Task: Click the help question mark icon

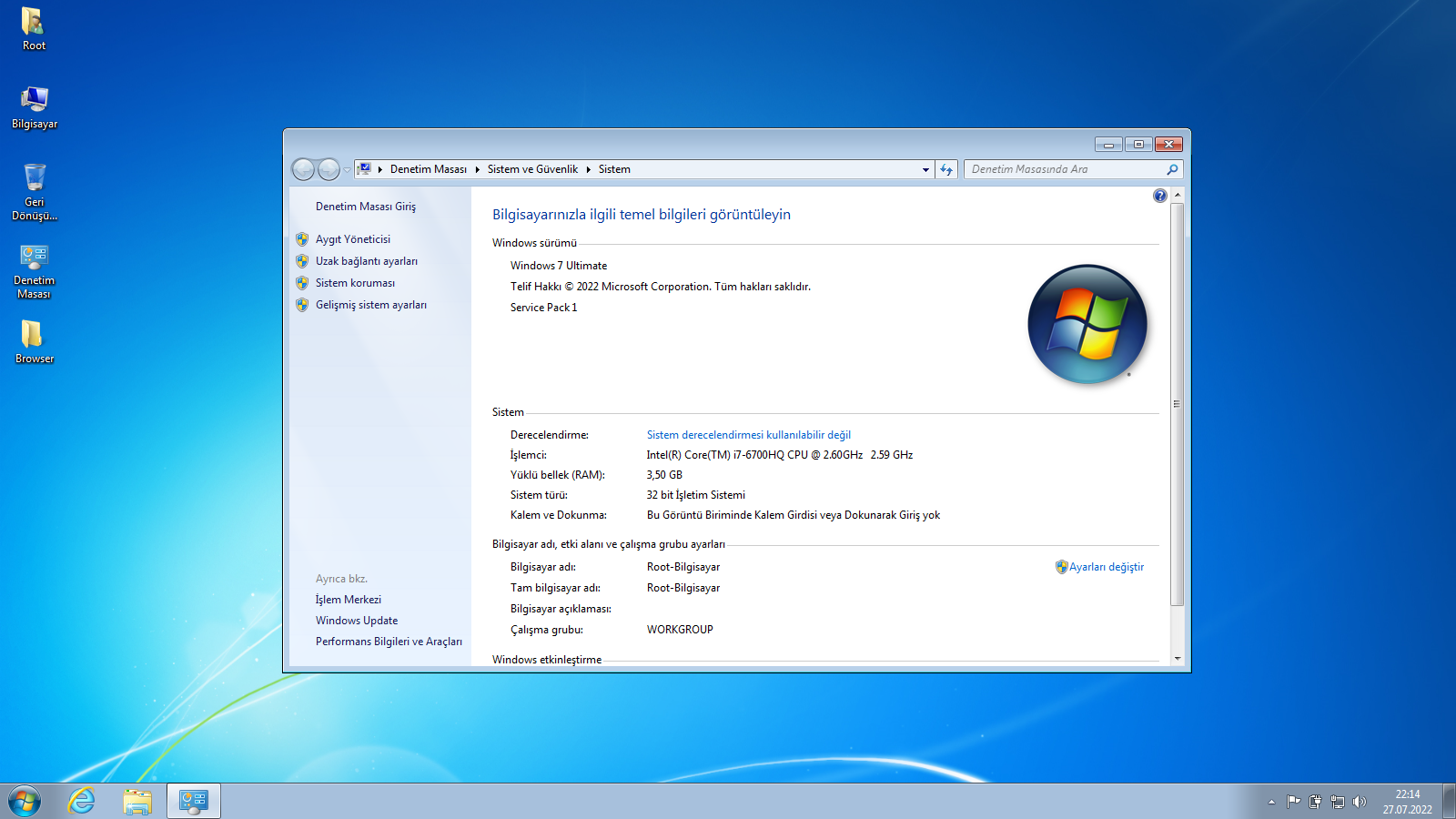Action: point(1159,196)
